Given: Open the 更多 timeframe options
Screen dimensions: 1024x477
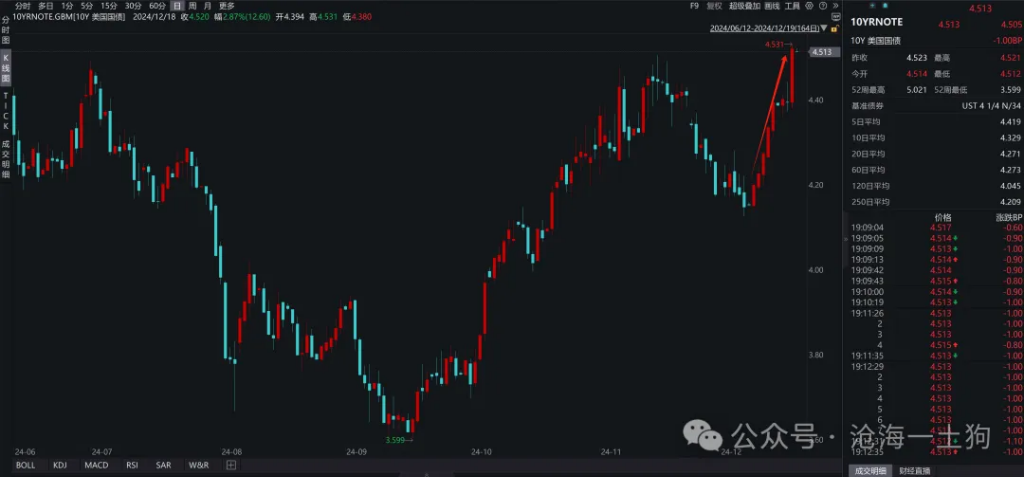Looking at the screenshot, I should coord(226,6).
